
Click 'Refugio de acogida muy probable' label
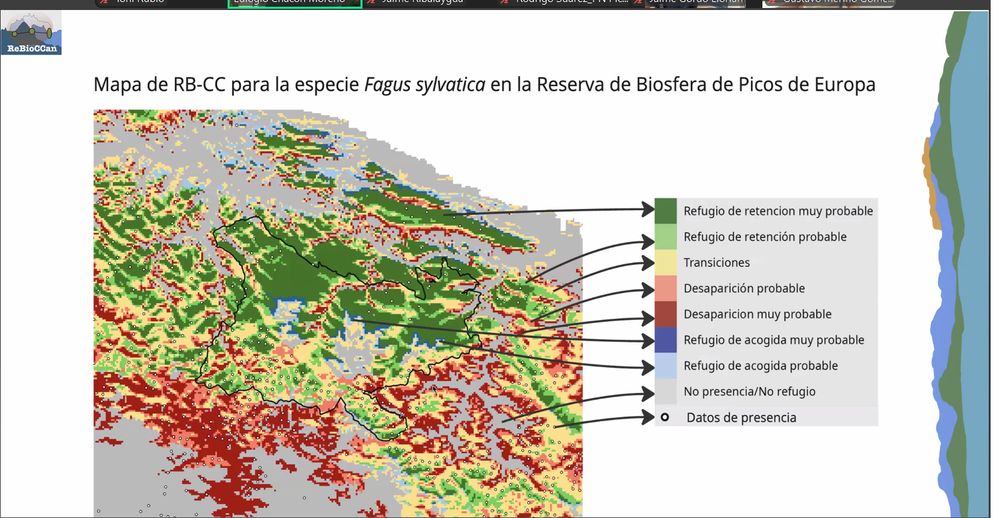pyautogui.click(x=774, y=340)
